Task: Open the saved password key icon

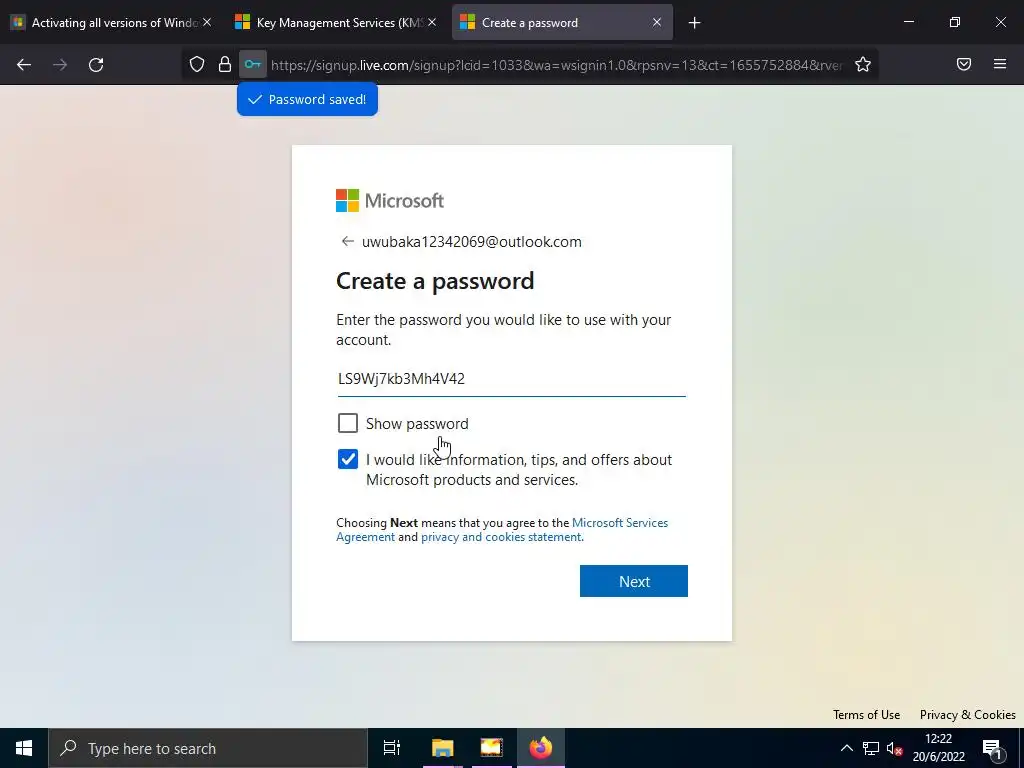Action: 253,64
